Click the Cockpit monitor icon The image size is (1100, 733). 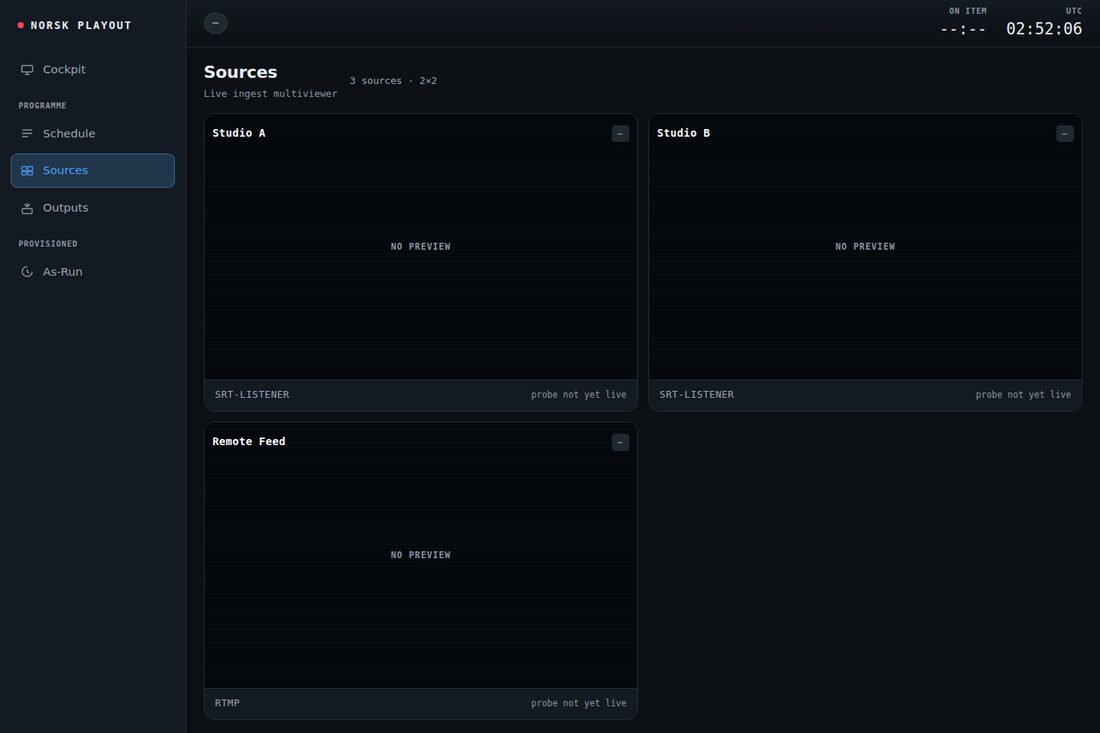click(27, 69)
